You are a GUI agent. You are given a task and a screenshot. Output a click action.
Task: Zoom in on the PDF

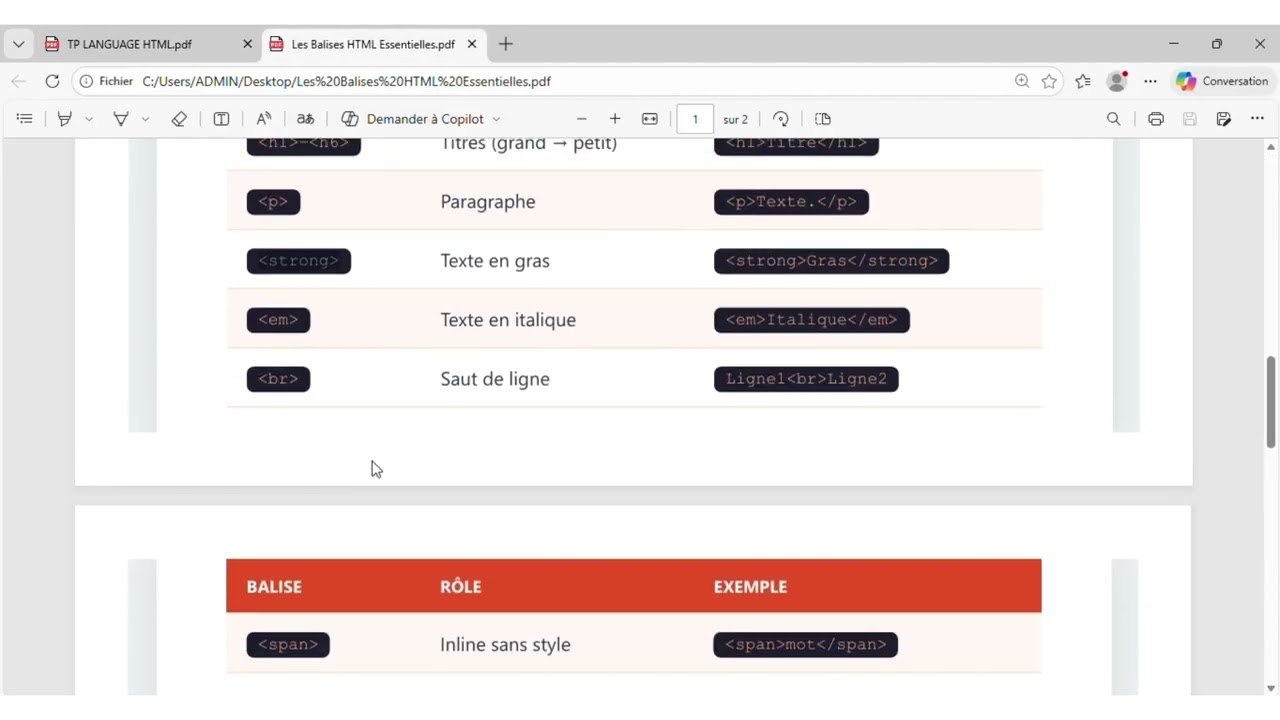pyautogui.click(x=615, y=119)
